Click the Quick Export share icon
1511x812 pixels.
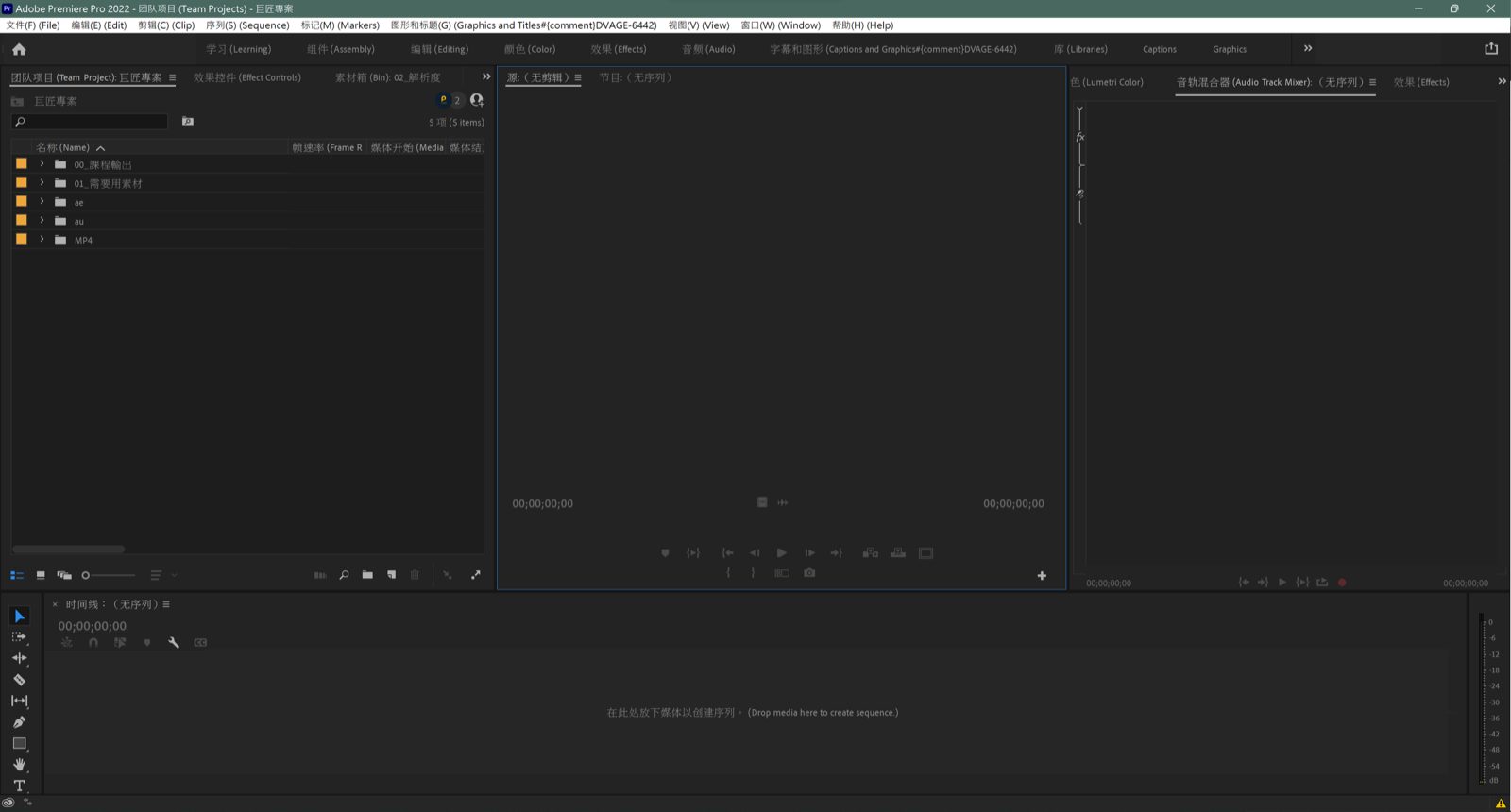[1491, 48]
